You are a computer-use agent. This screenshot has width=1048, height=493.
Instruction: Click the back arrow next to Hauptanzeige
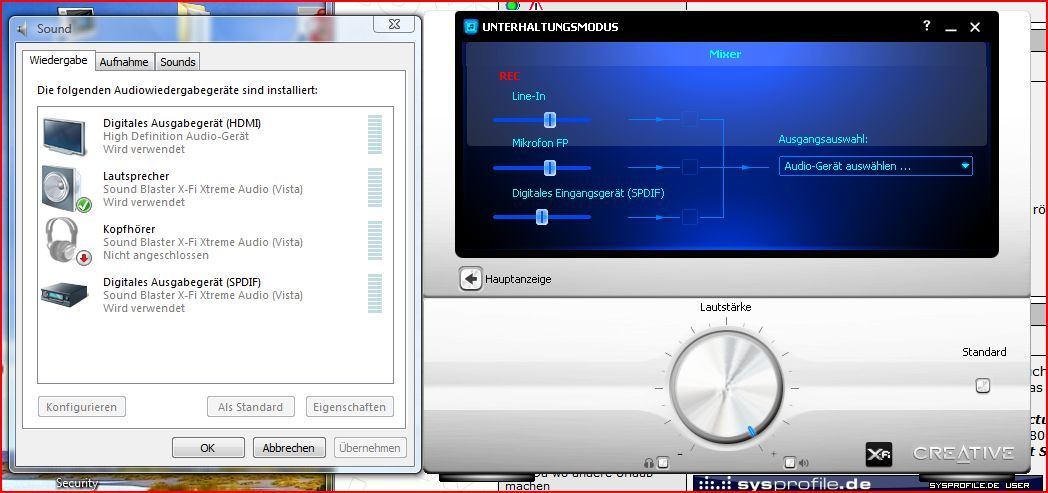point(471,279)
